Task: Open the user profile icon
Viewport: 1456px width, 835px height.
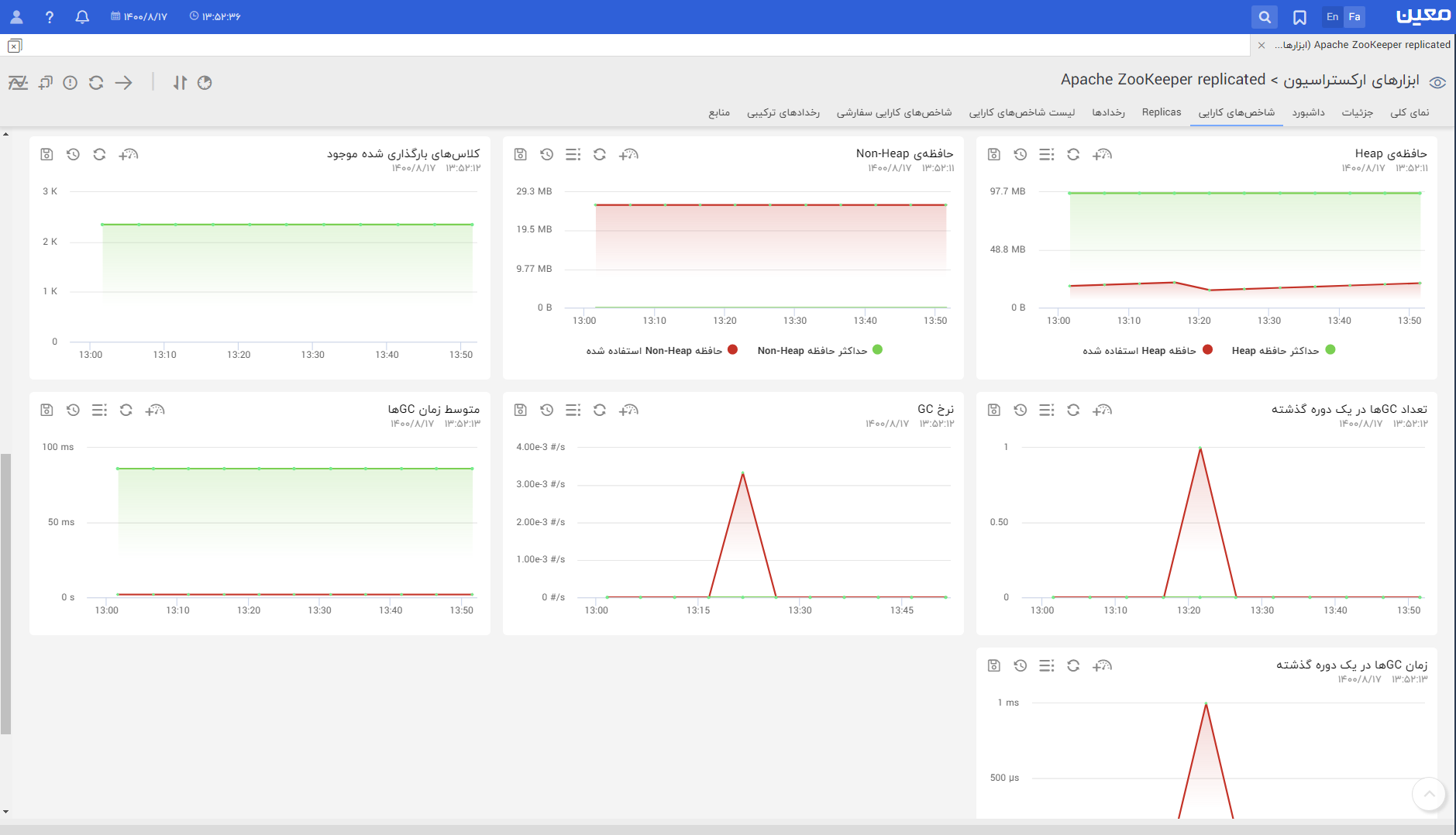Action: [x=16, y=16]
